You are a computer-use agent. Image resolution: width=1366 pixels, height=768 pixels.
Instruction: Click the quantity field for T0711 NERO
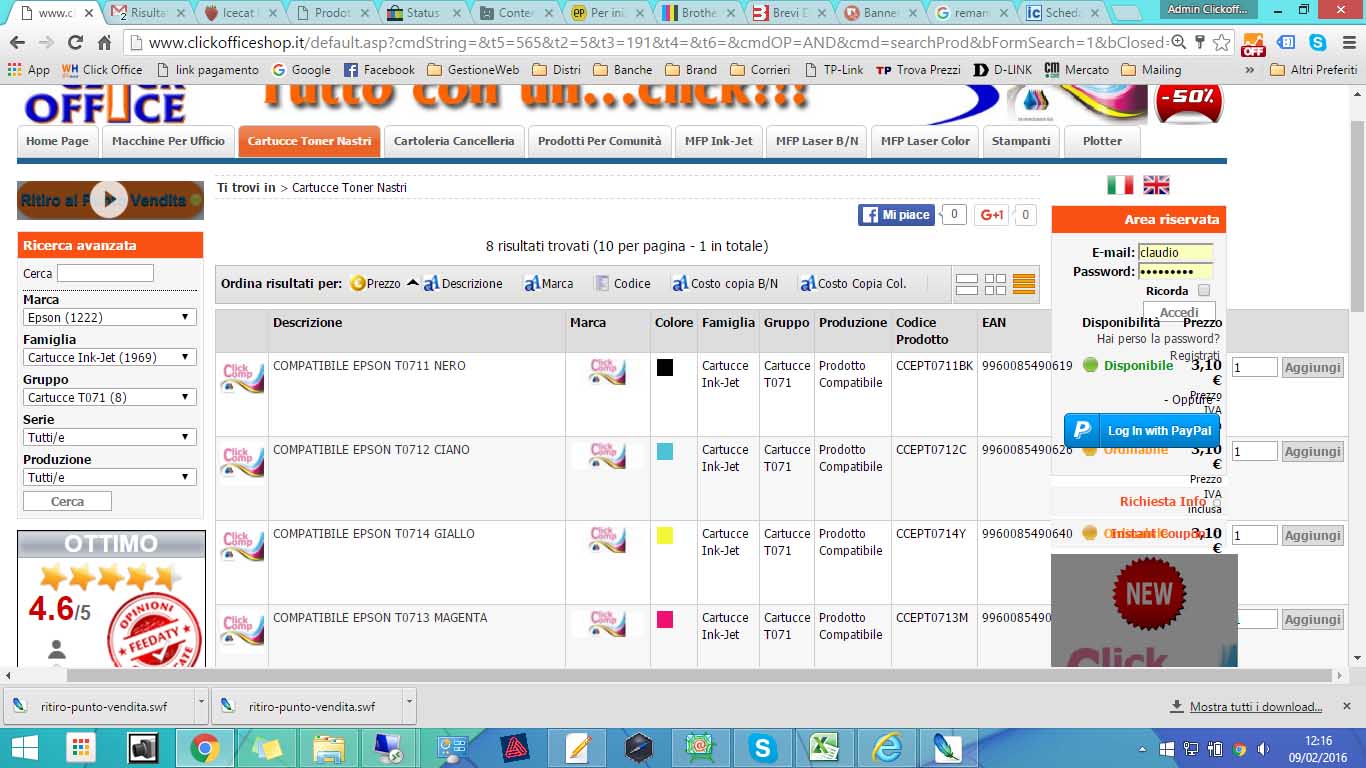click(1254, 367)
